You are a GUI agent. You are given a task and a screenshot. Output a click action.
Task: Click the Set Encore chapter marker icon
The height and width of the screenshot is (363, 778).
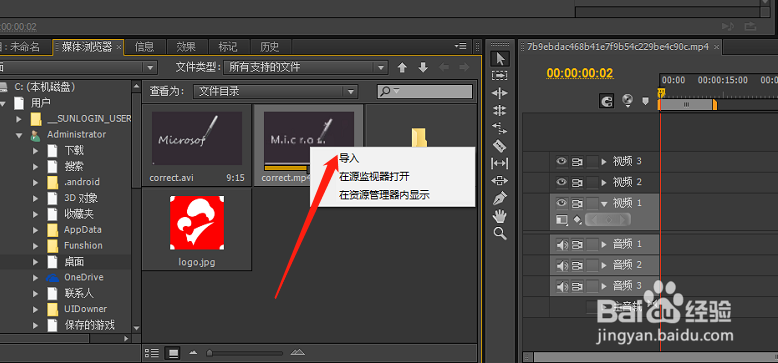click(x=628, y=101)
